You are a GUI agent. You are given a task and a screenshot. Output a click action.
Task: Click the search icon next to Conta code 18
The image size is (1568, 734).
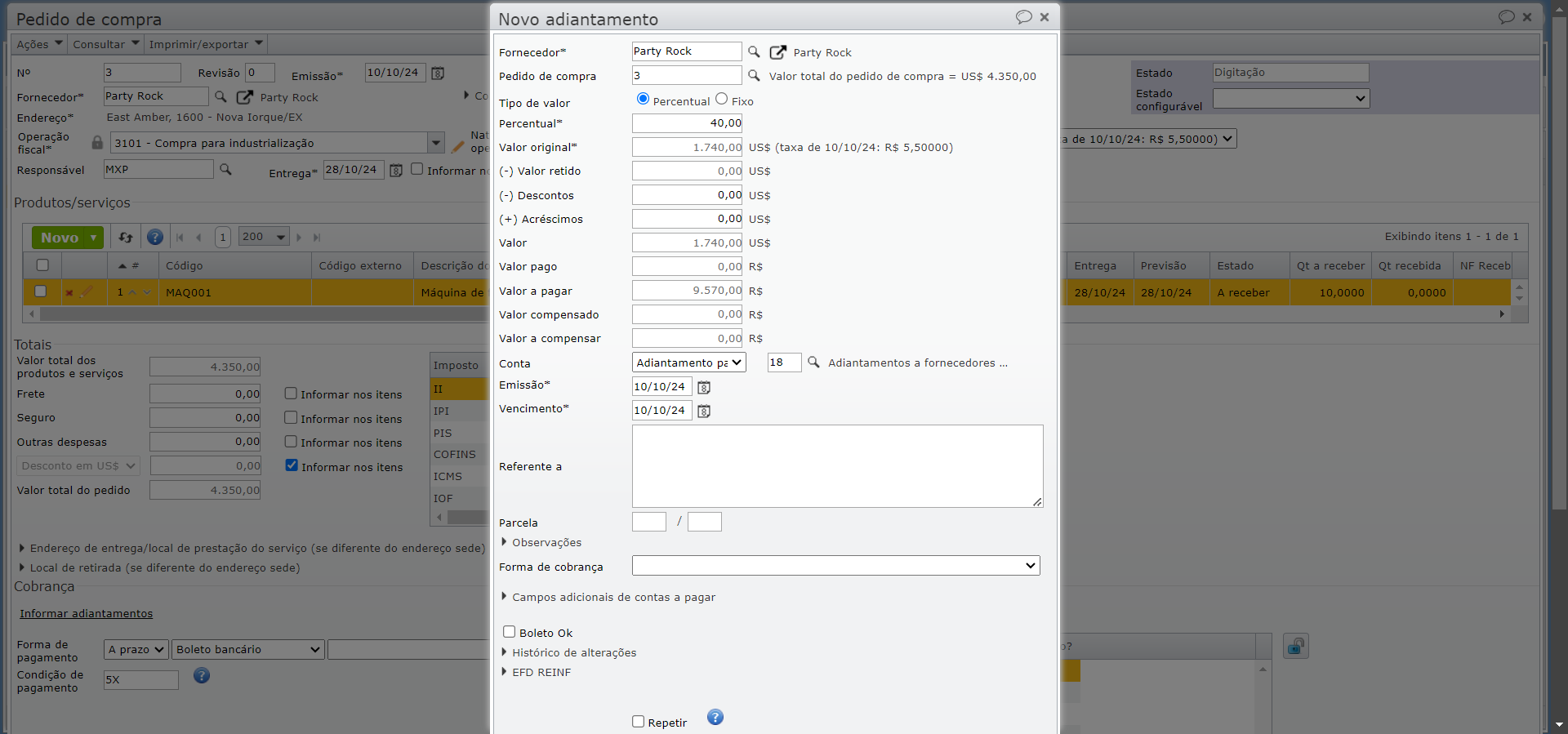click(813, 363)
